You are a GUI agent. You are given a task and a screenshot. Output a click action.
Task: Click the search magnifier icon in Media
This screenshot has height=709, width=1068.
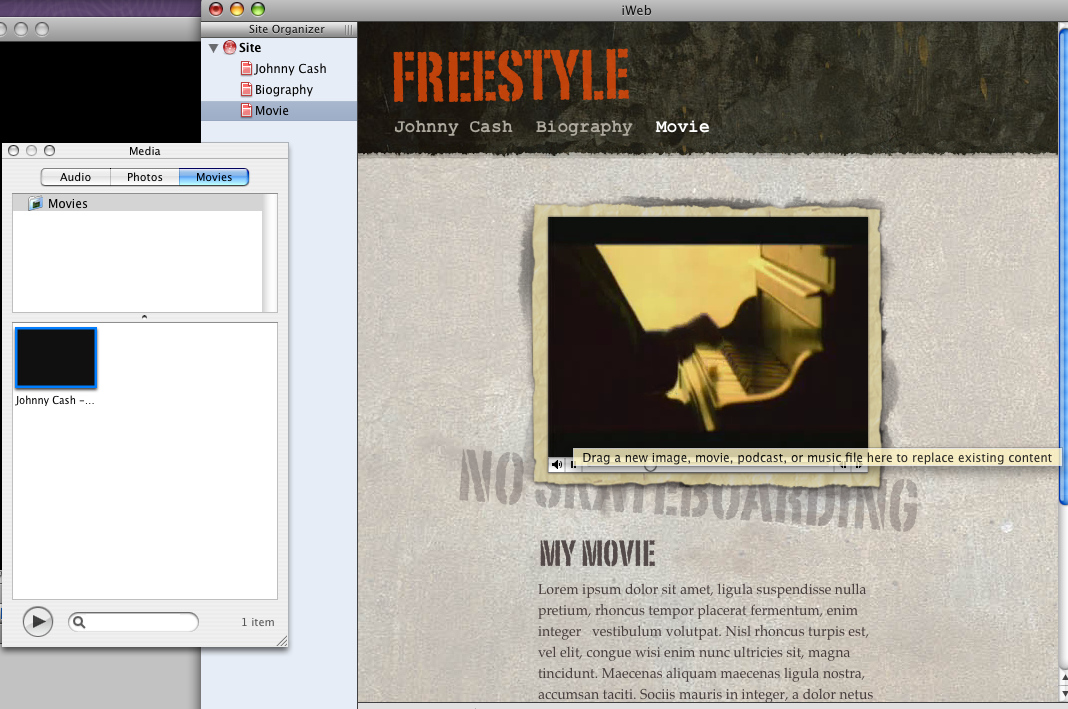(79, 622)
